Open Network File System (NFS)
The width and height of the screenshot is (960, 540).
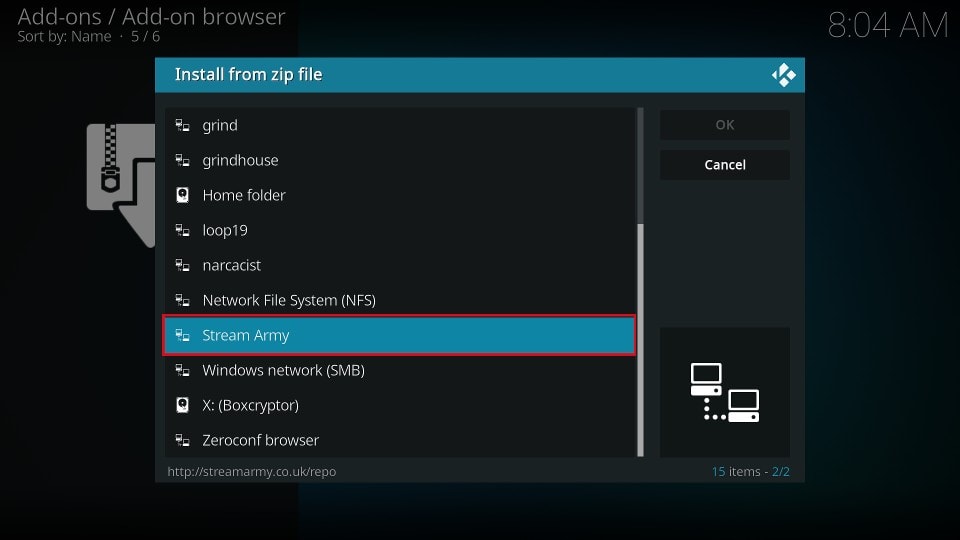point(400,300)
